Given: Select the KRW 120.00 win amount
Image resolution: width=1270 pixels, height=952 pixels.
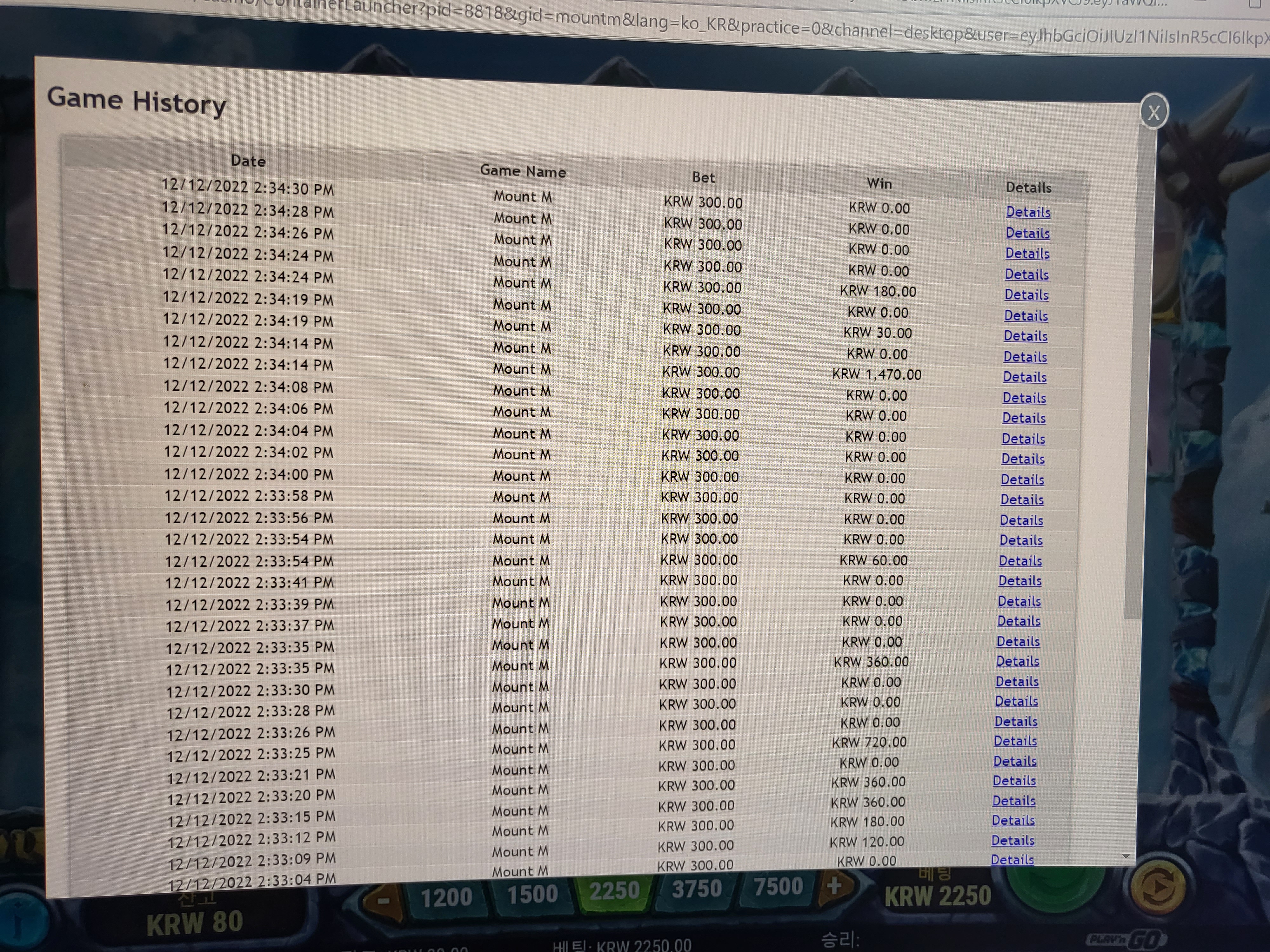Looking at the screenshot, I should 867,842.
